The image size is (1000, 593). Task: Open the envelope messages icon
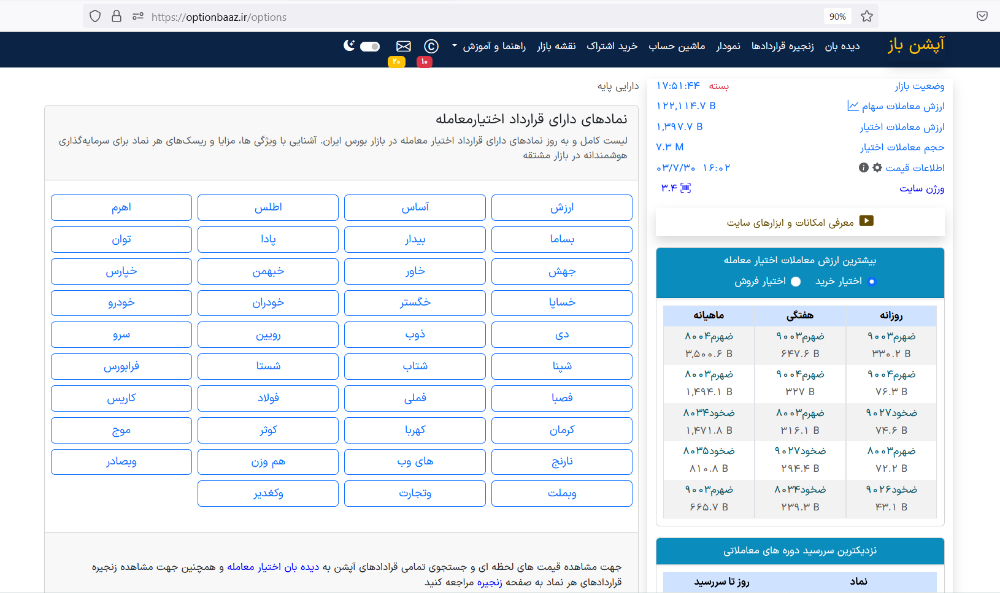(404, 46)
